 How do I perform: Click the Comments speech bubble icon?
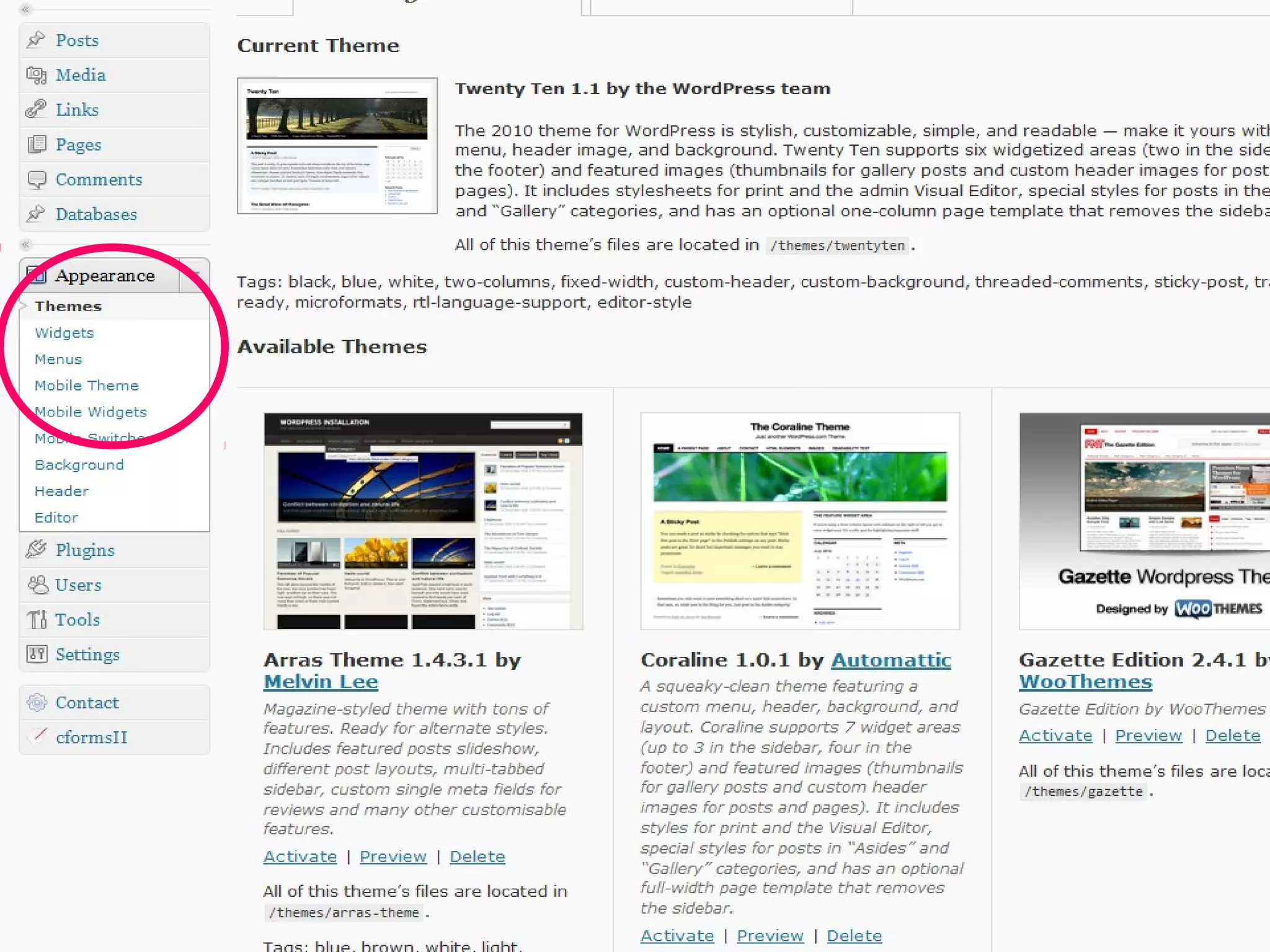point(36,180)
